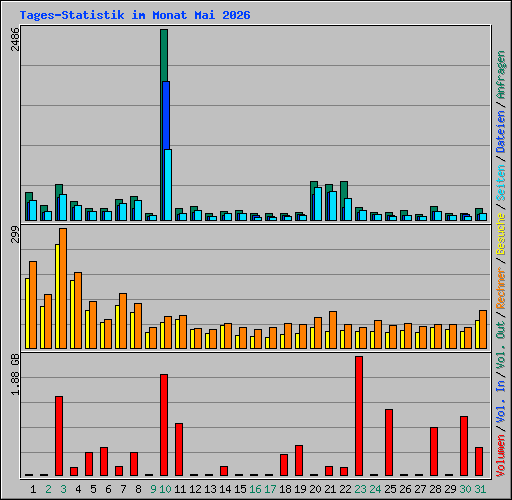
Task: Click the cyan Seiten bar for day 10
Action: tap(168, 185)
